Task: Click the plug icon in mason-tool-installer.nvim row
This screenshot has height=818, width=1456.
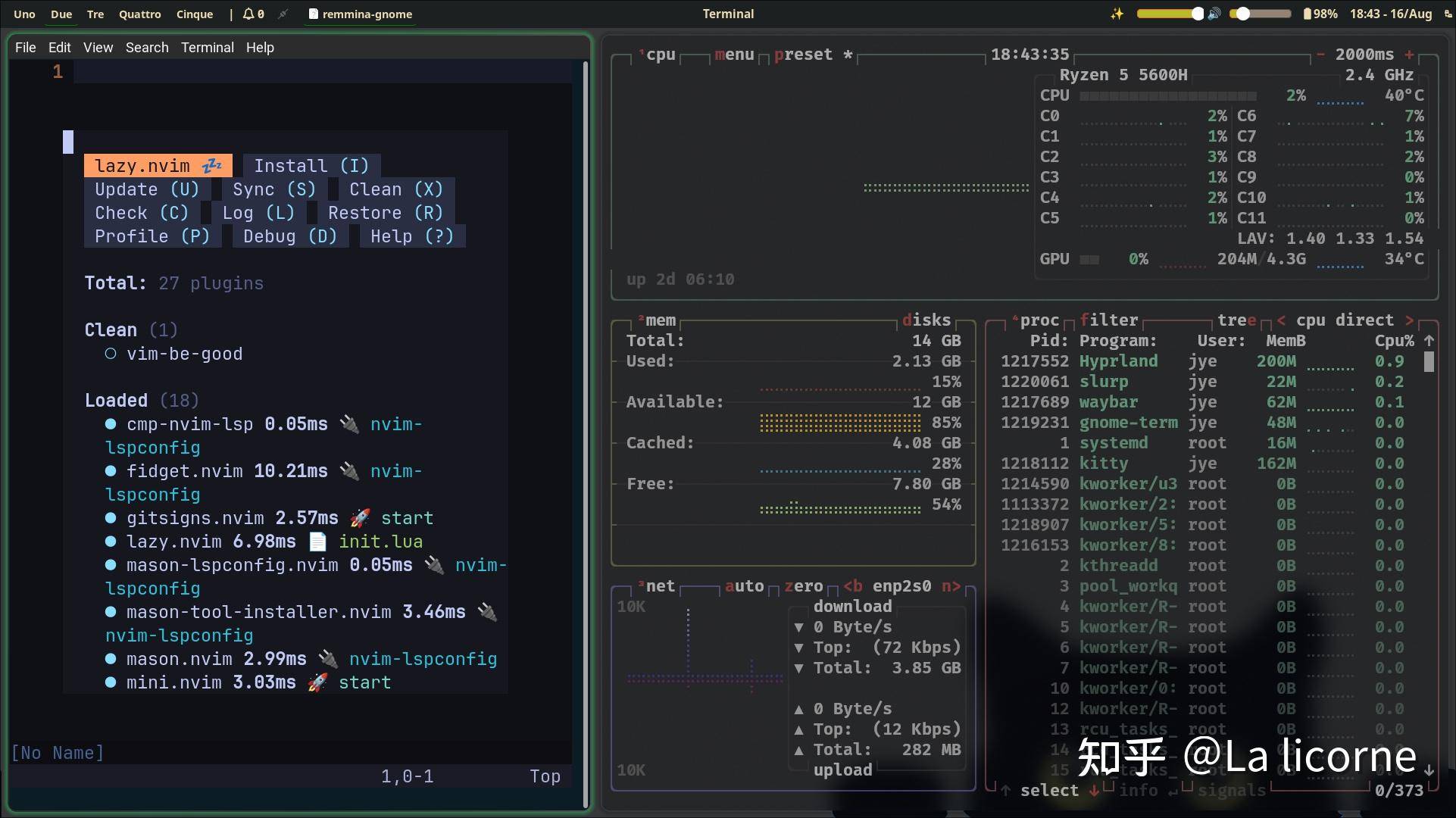Action: (487, 611)
